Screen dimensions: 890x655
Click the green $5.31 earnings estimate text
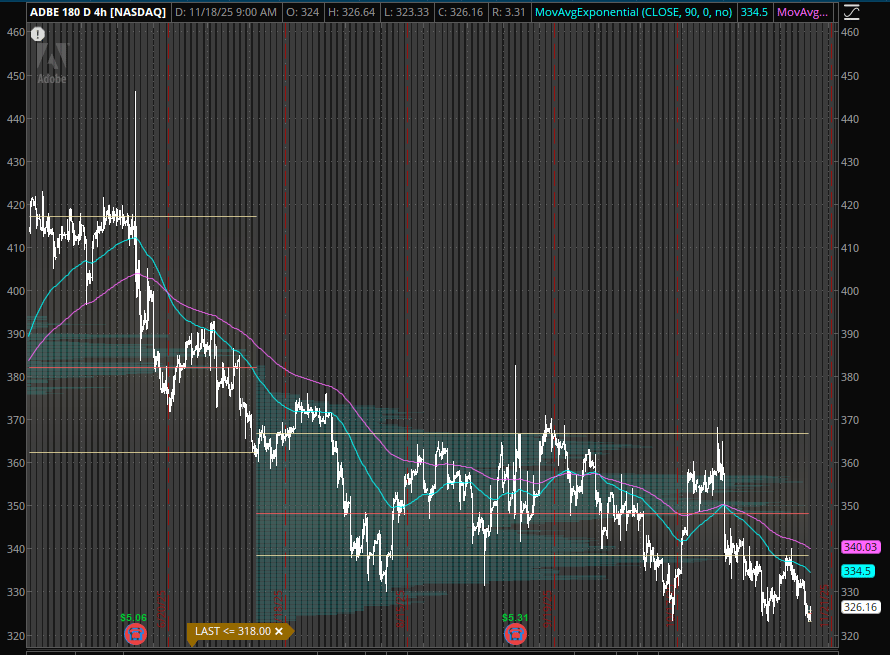(x=515, y=618)
